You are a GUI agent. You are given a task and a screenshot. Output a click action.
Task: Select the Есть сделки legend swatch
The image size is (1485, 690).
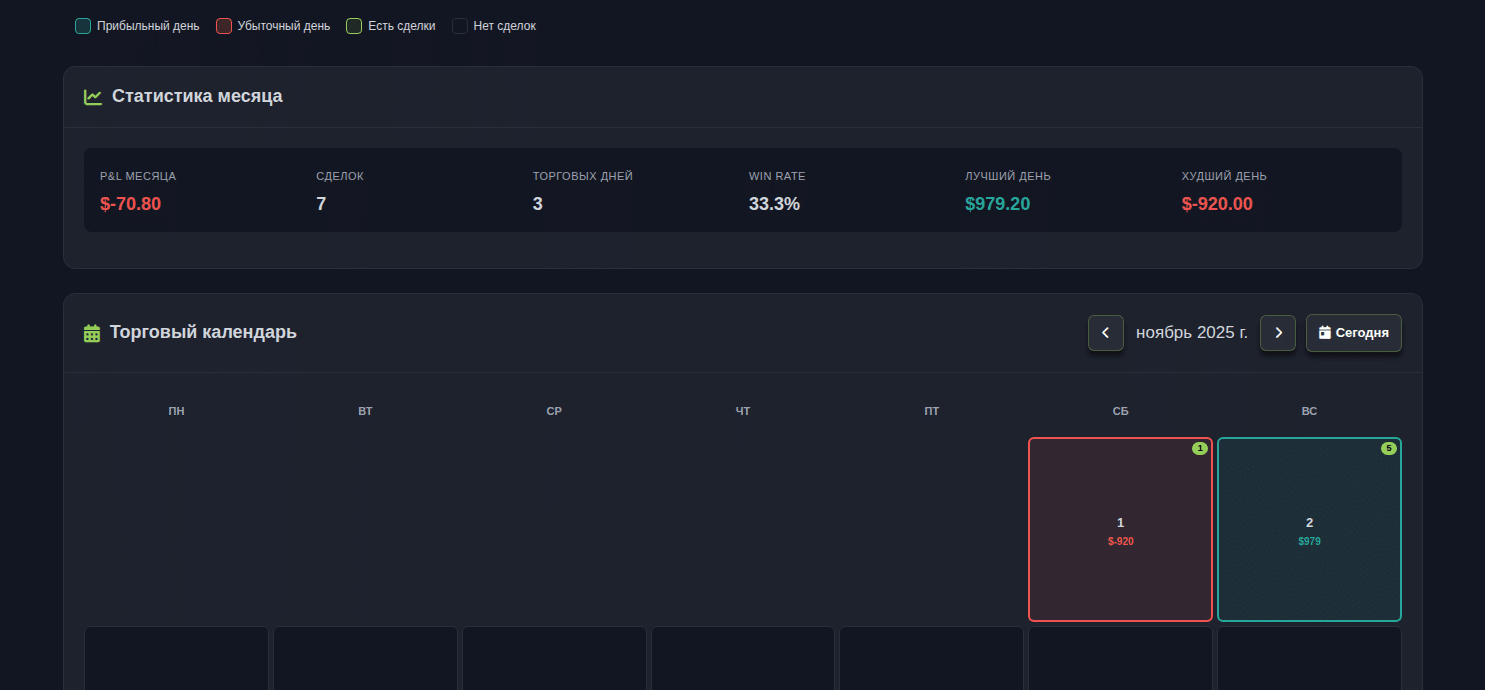point(354,26)
